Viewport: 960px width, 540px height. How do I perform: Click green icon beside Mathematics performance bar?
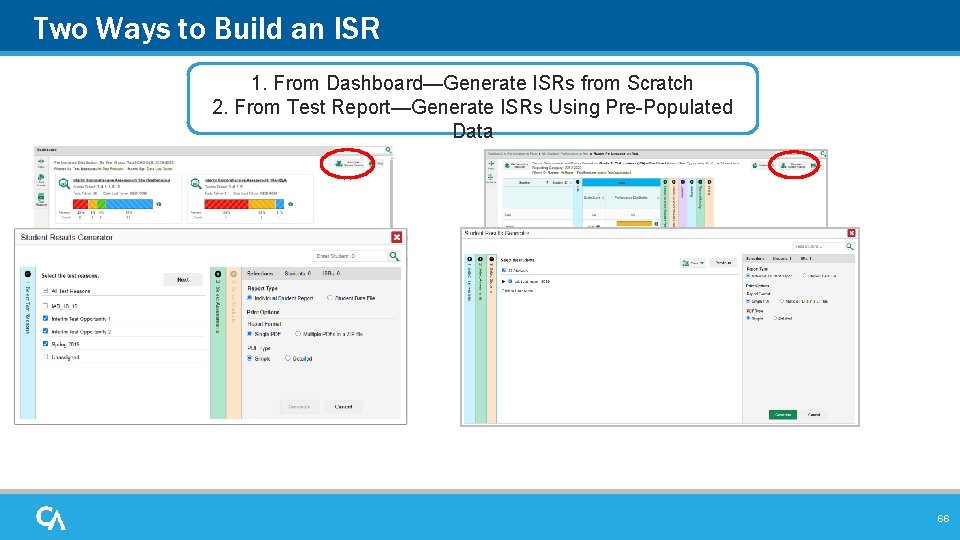[x=159, y=204]
